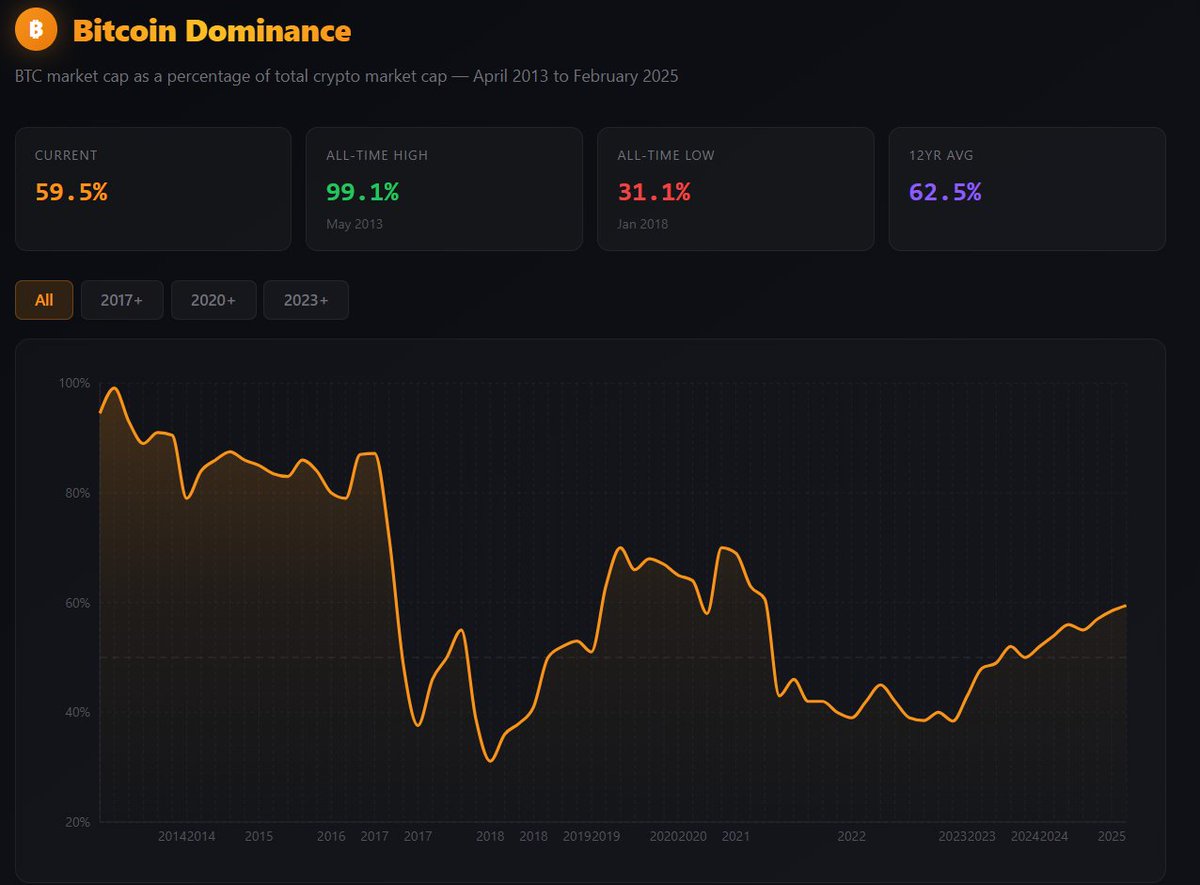
Task: Click the All-Time High 99.1% value
Action: point(362,192)
